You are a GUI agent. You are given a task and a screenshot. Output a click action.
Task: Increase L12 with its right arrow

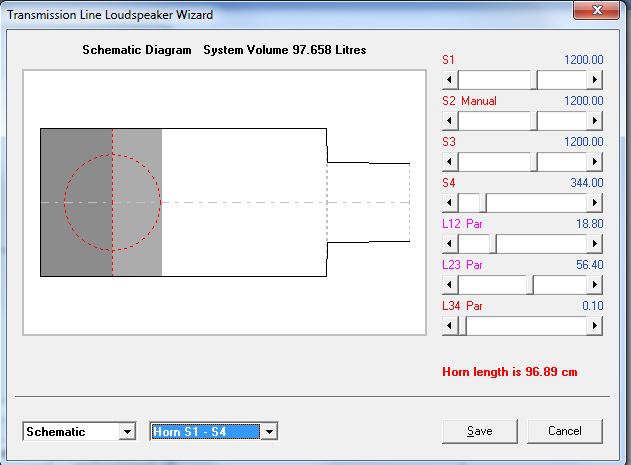click(x=594, y=244)
